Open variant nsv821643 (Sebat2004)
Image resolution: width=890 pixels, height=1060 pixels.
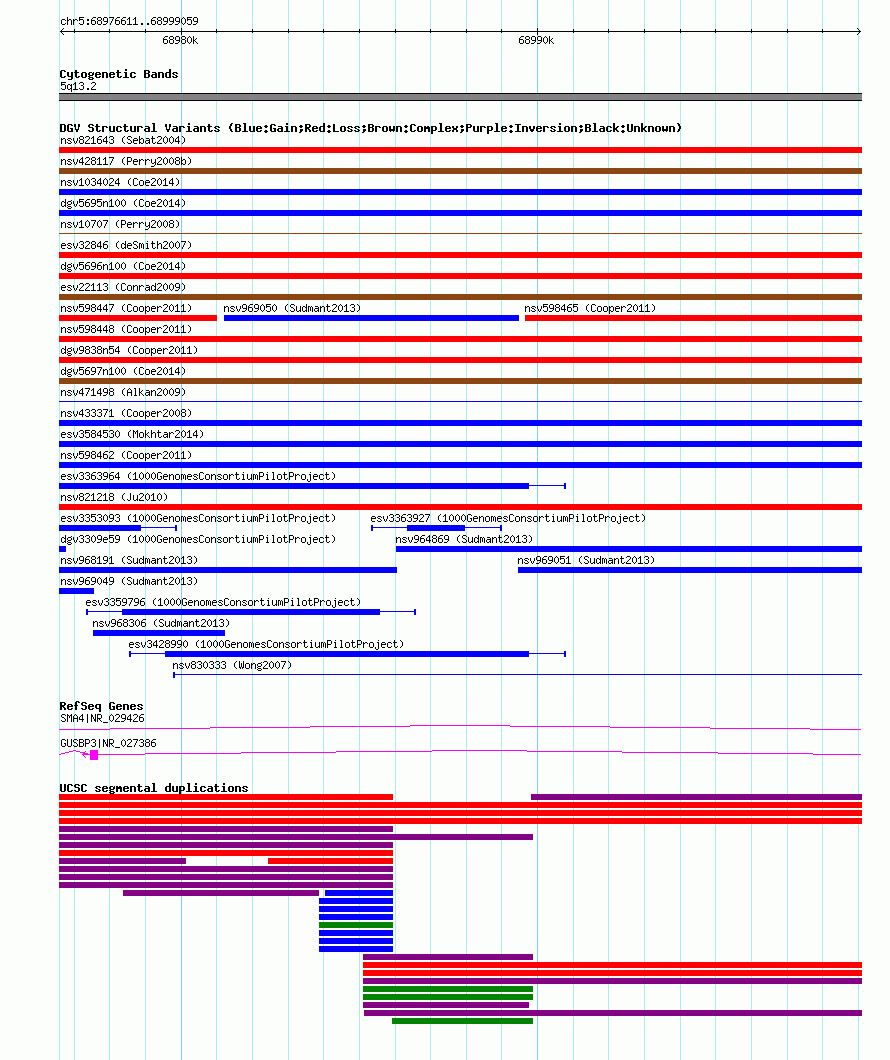tap(123, 141)
